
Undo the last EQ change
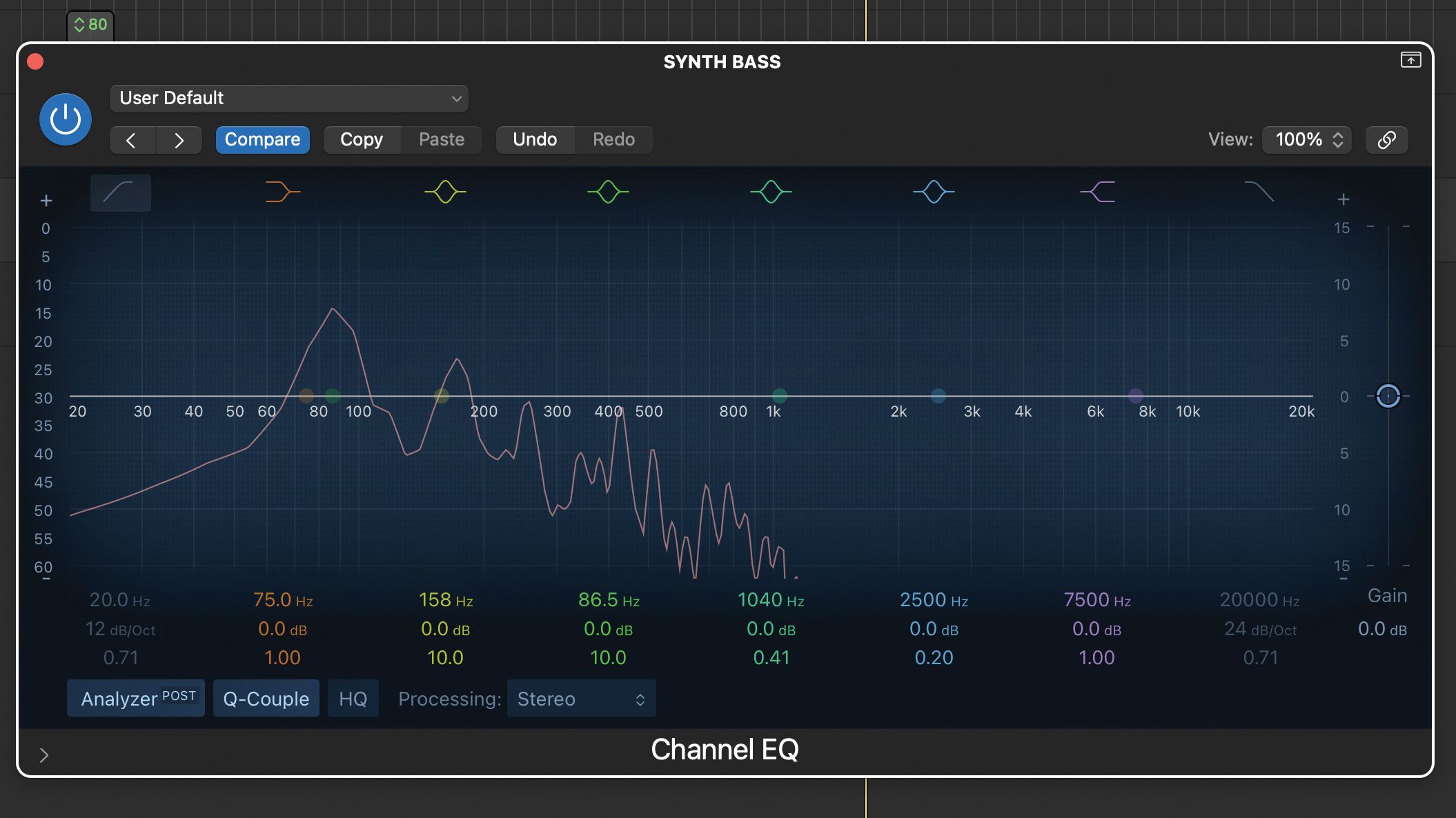coord(535,139)
